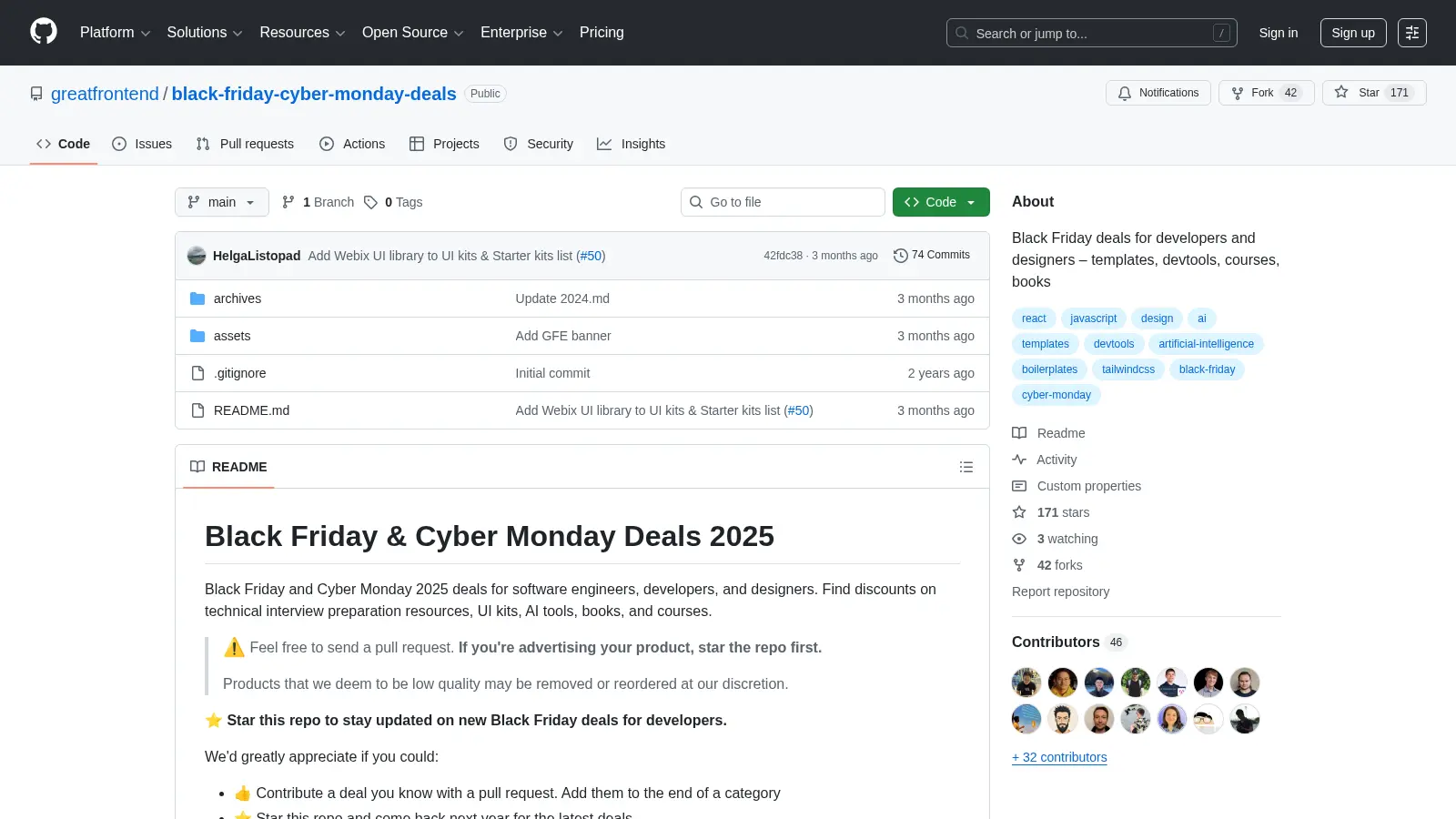Click the star icon beside 171 stars

[1019, 512]
